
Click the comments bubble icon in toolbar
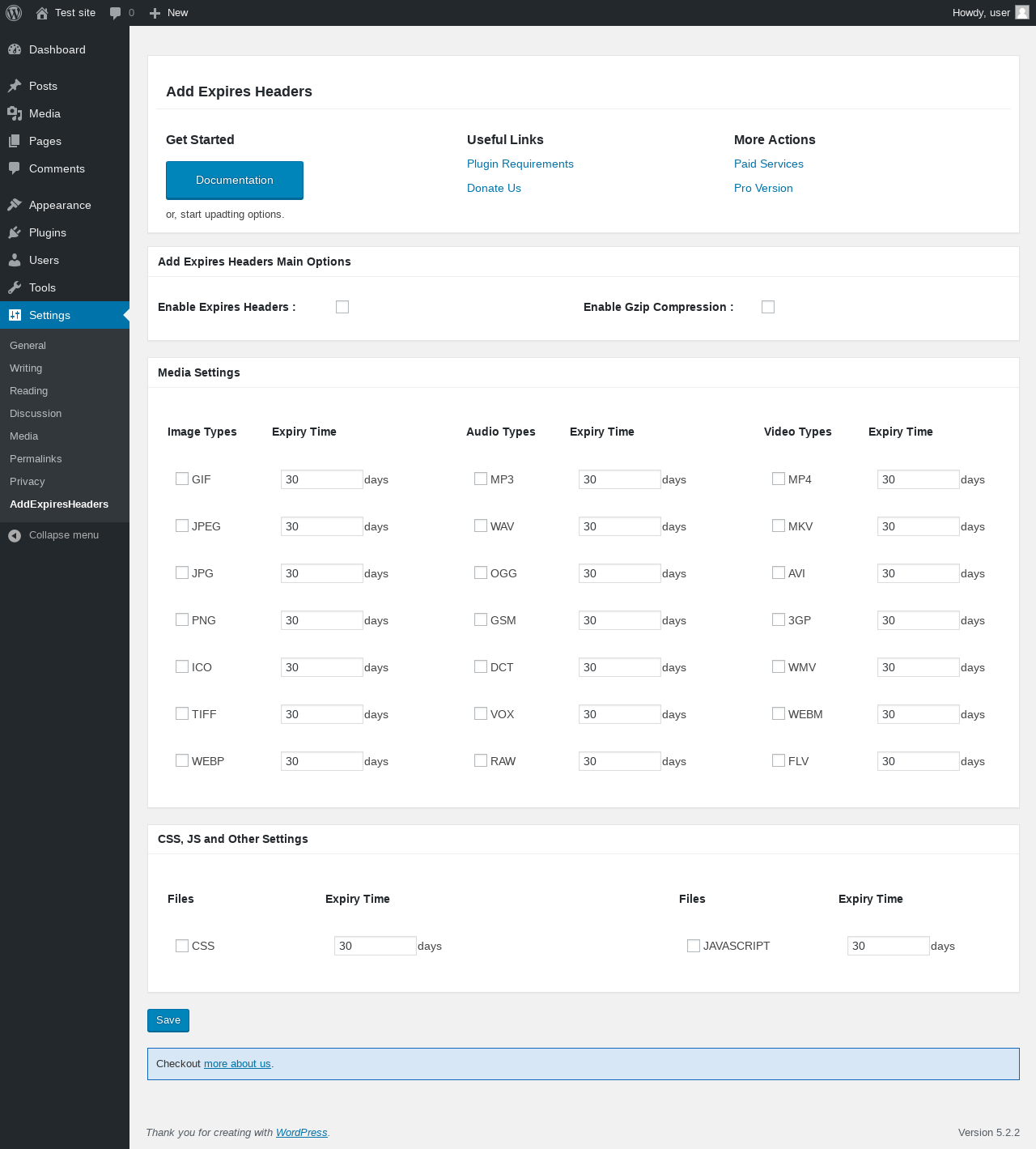pos(116,13)
